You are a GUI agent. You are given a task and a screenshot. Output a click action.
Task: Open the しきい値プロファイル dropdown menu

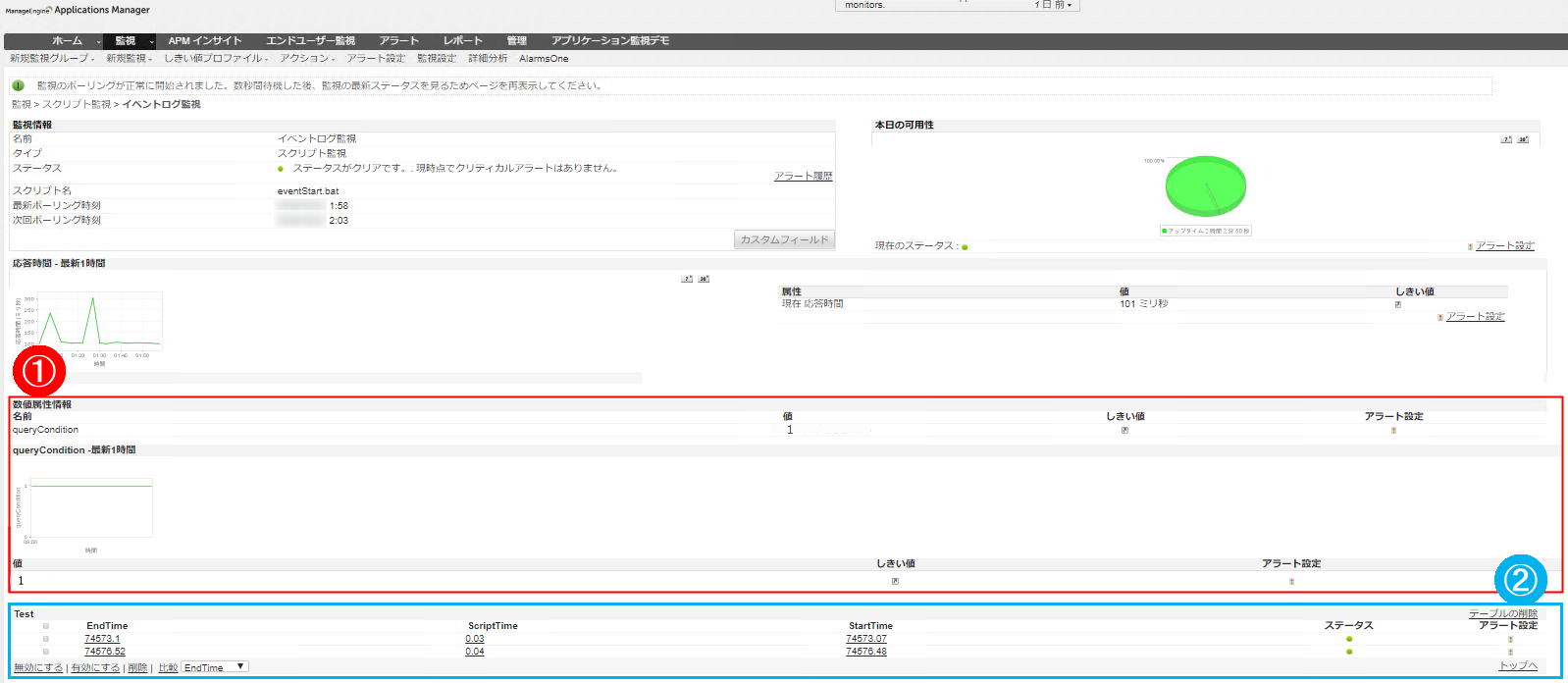(216, 58)
